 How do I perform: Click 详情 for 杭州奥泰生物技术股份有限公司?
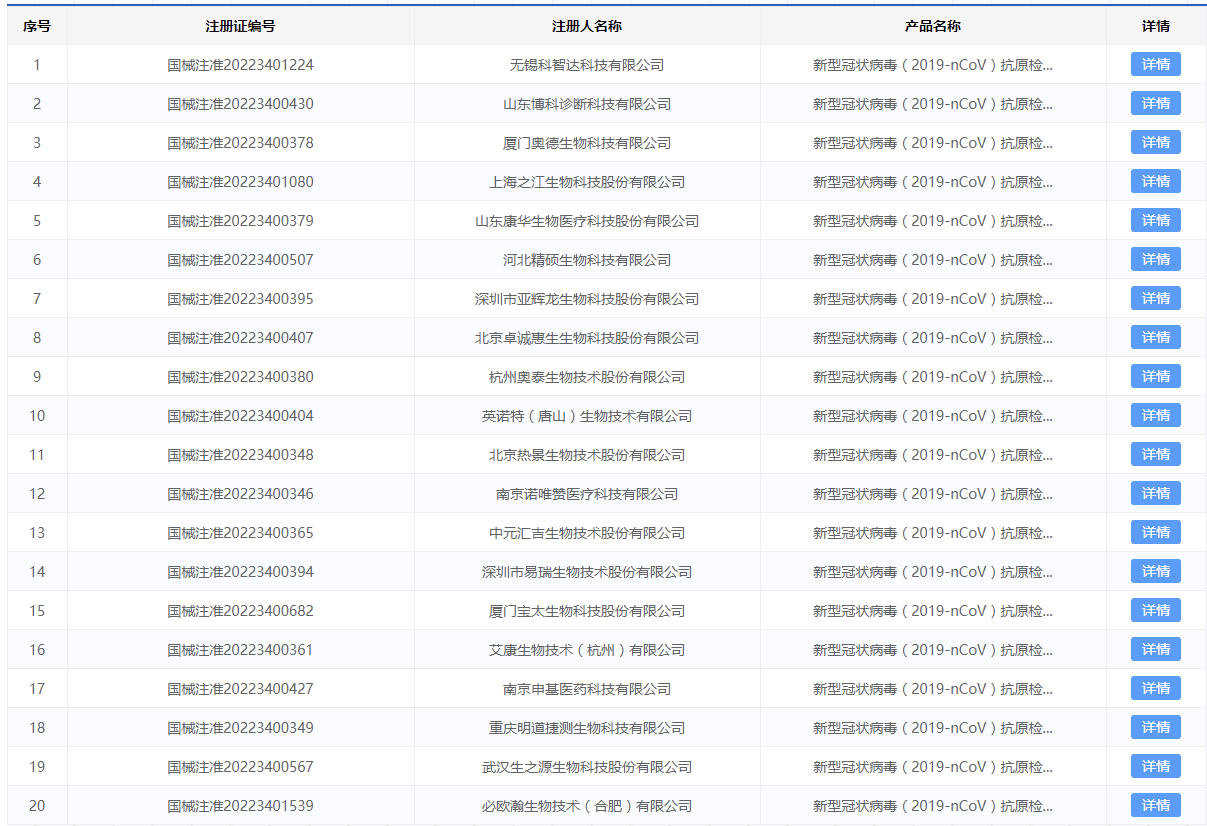[x=1155, y=377]
